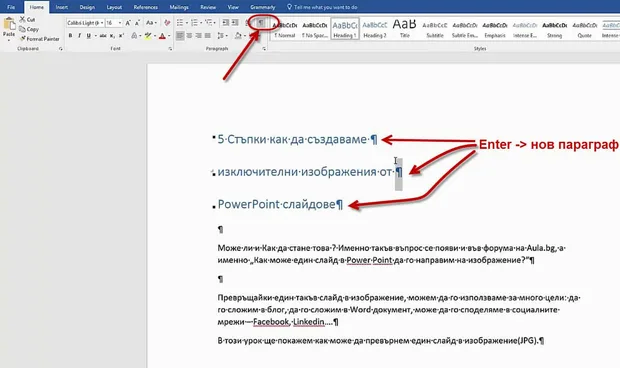Open Paragraph dialog launcher
This screenshot has height=368, width=620.
click(x=264, y=49)
